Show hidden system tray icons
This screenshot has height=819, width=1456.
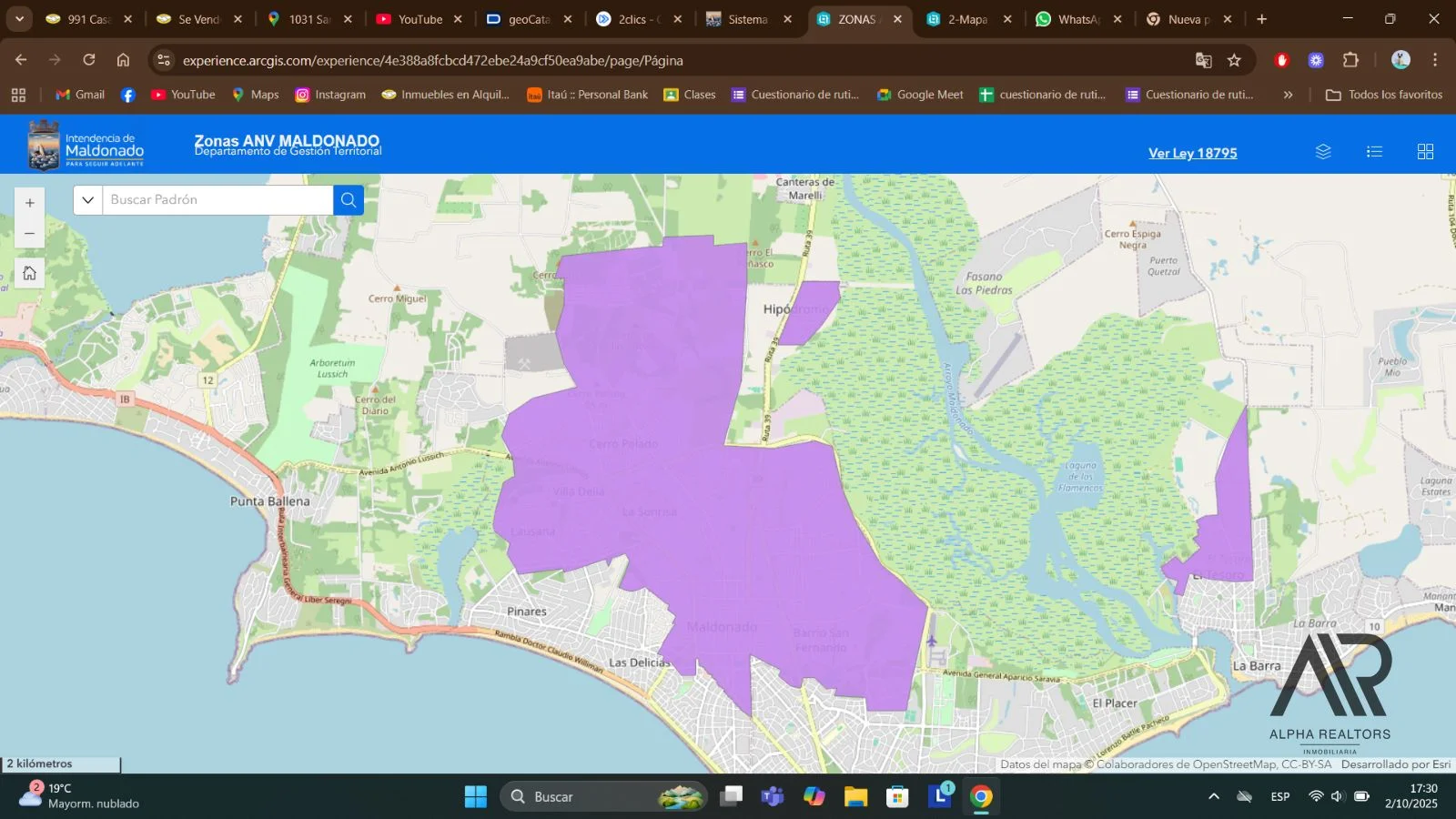coord(1213,797)
